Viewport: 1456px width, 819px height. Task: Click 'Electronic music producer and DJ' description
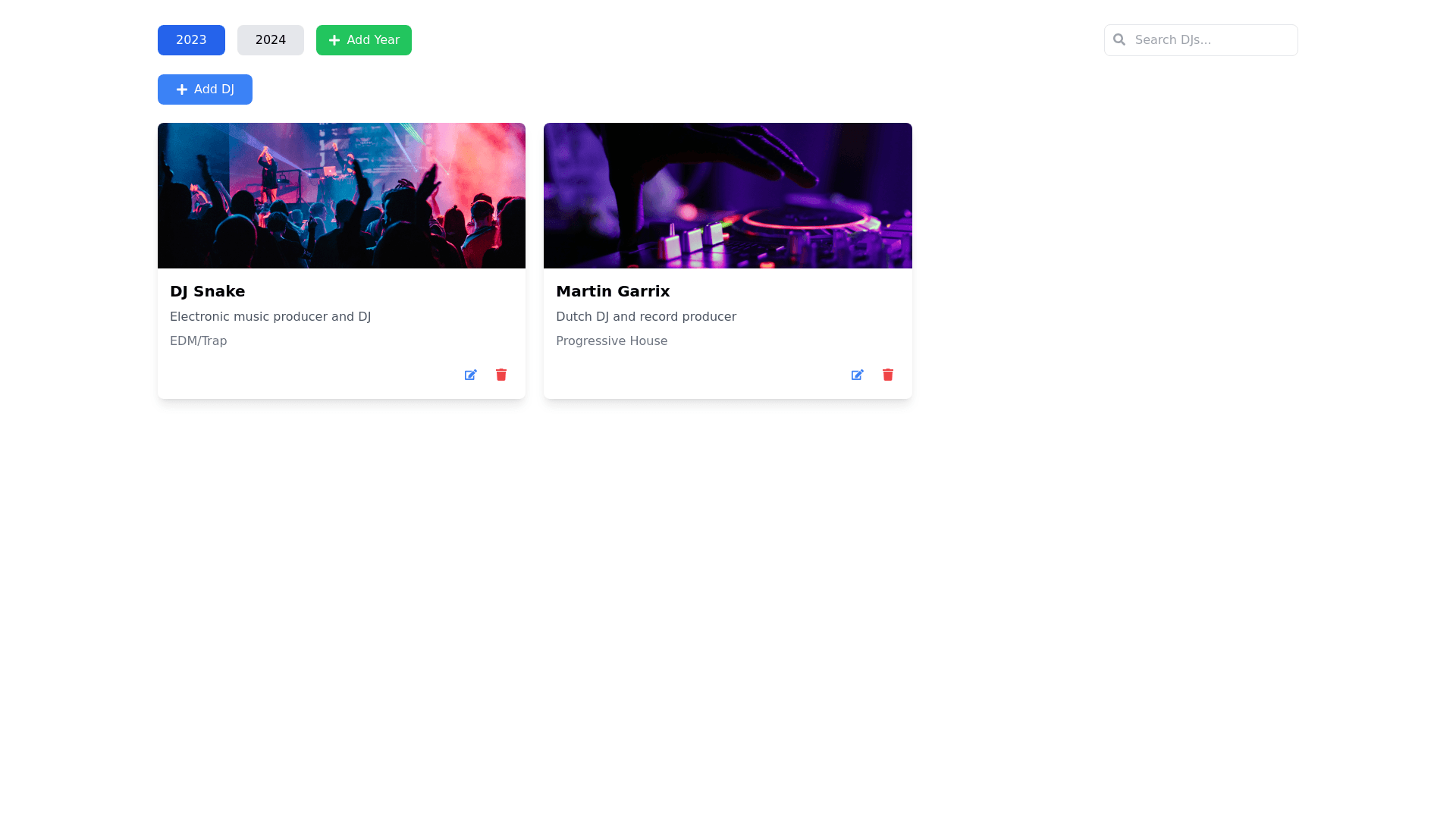click(270, 317)
